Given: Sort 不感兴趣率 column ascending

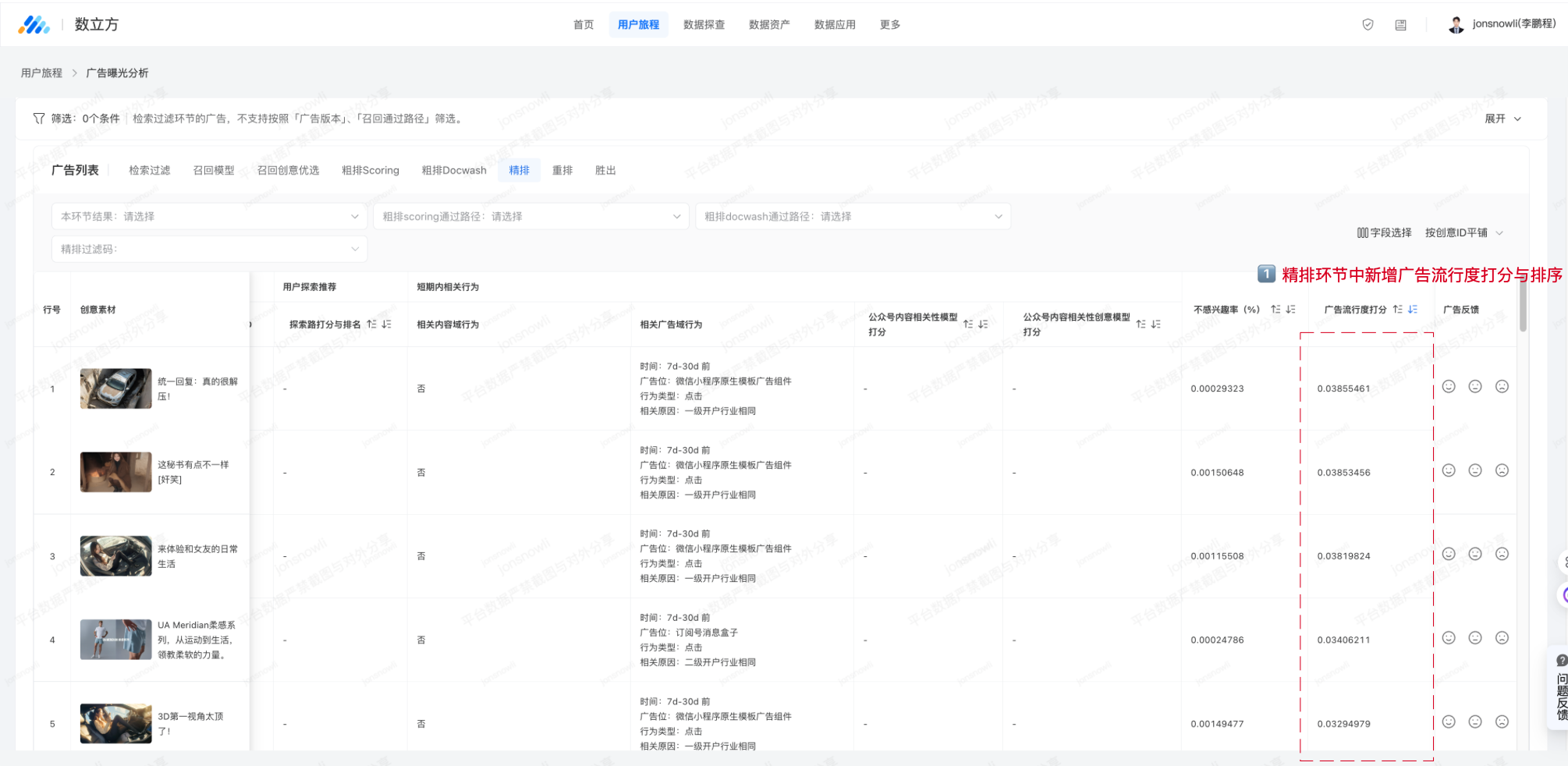Looking at the screenshot, I should (x=1275, y=310).
